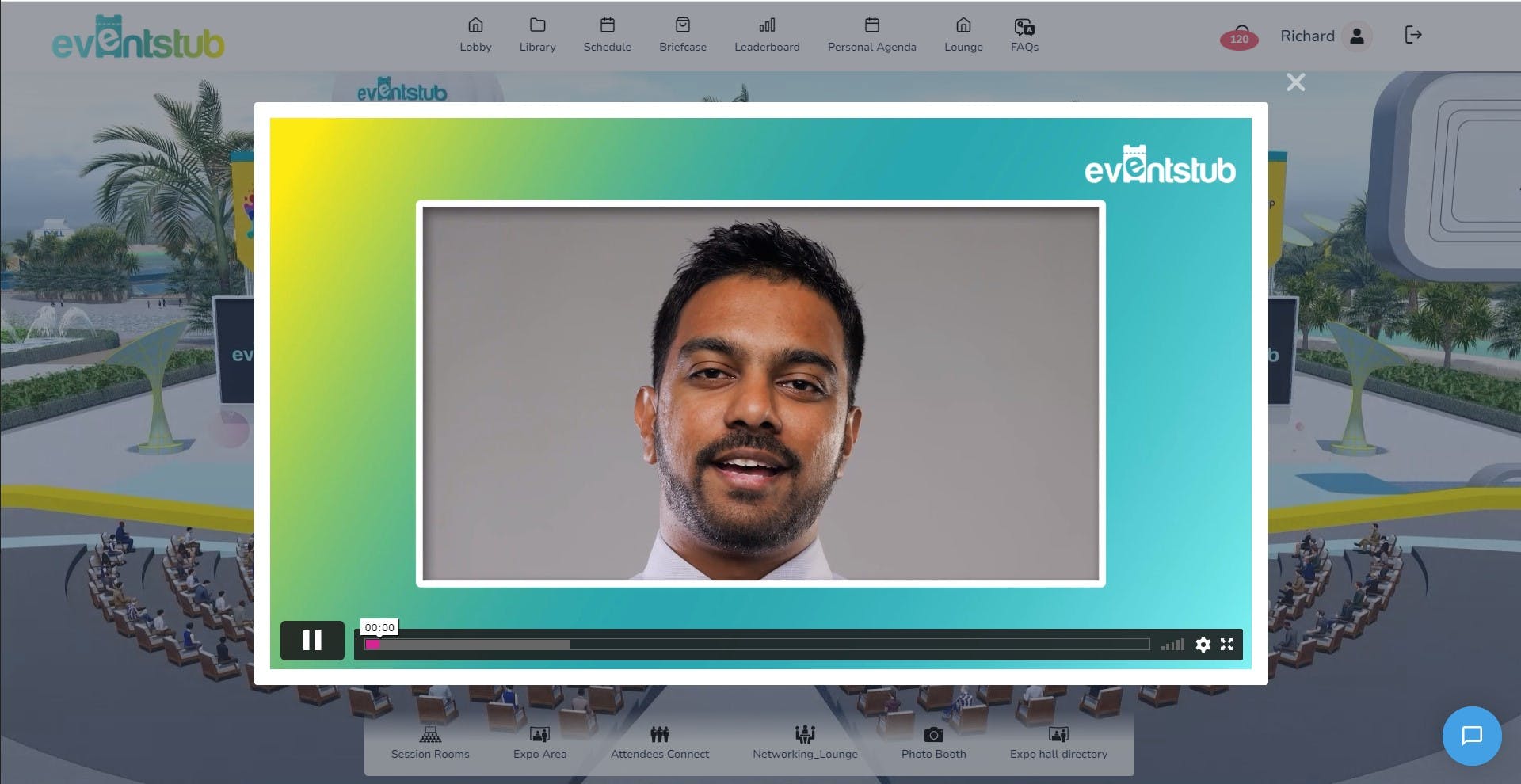Click the eventstub logo in header
The height and width of the screenshot is (784, 1521).
pos(138,38)
